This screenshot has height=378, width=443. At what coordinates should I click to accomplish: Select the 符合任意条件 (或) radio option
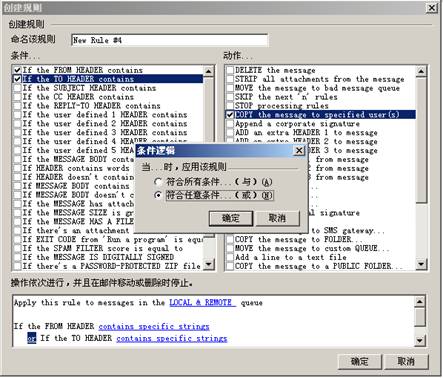pos(158,195)
